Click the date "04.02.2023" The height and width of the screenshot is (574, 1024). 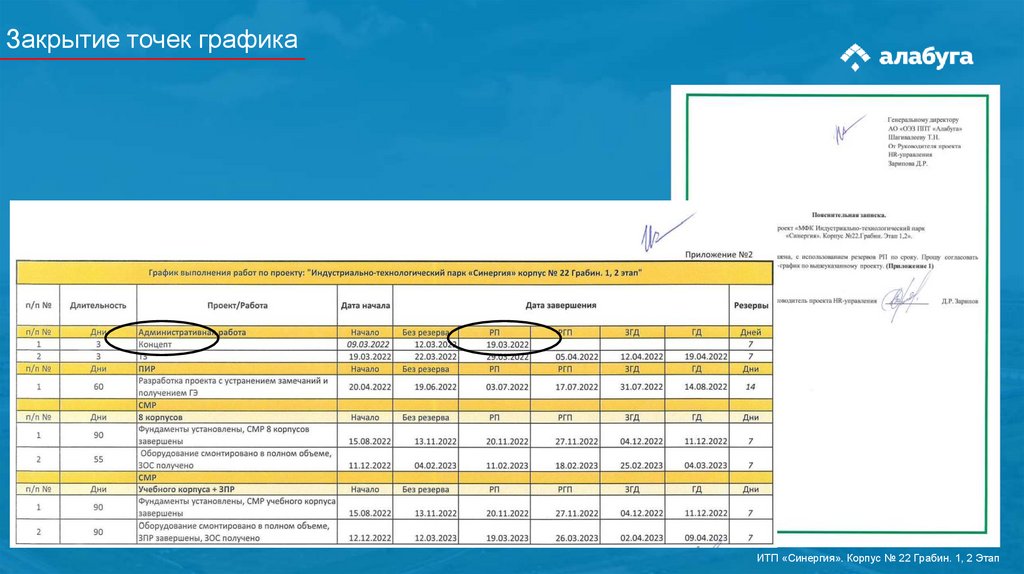coord(436,466)
